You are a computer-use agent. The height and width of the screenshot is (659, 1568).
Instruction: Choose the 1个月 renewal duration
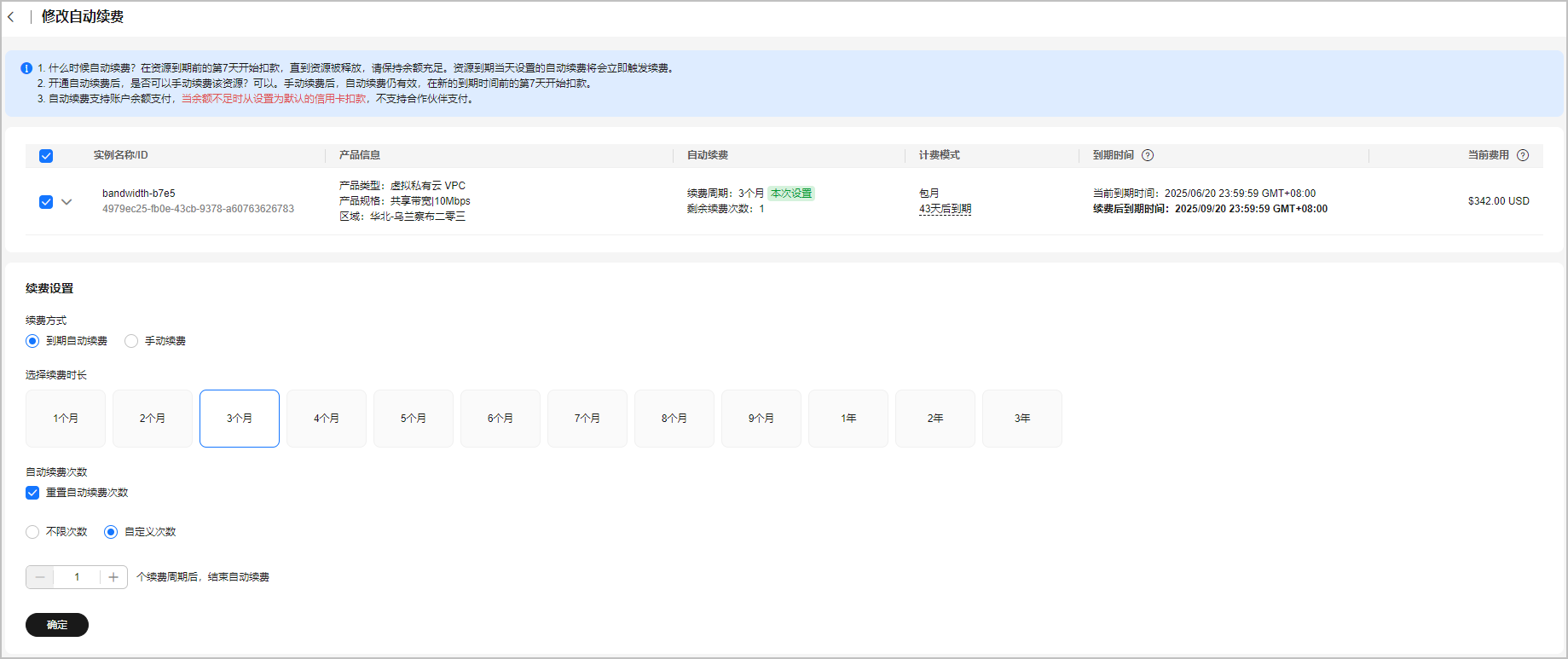66,419
